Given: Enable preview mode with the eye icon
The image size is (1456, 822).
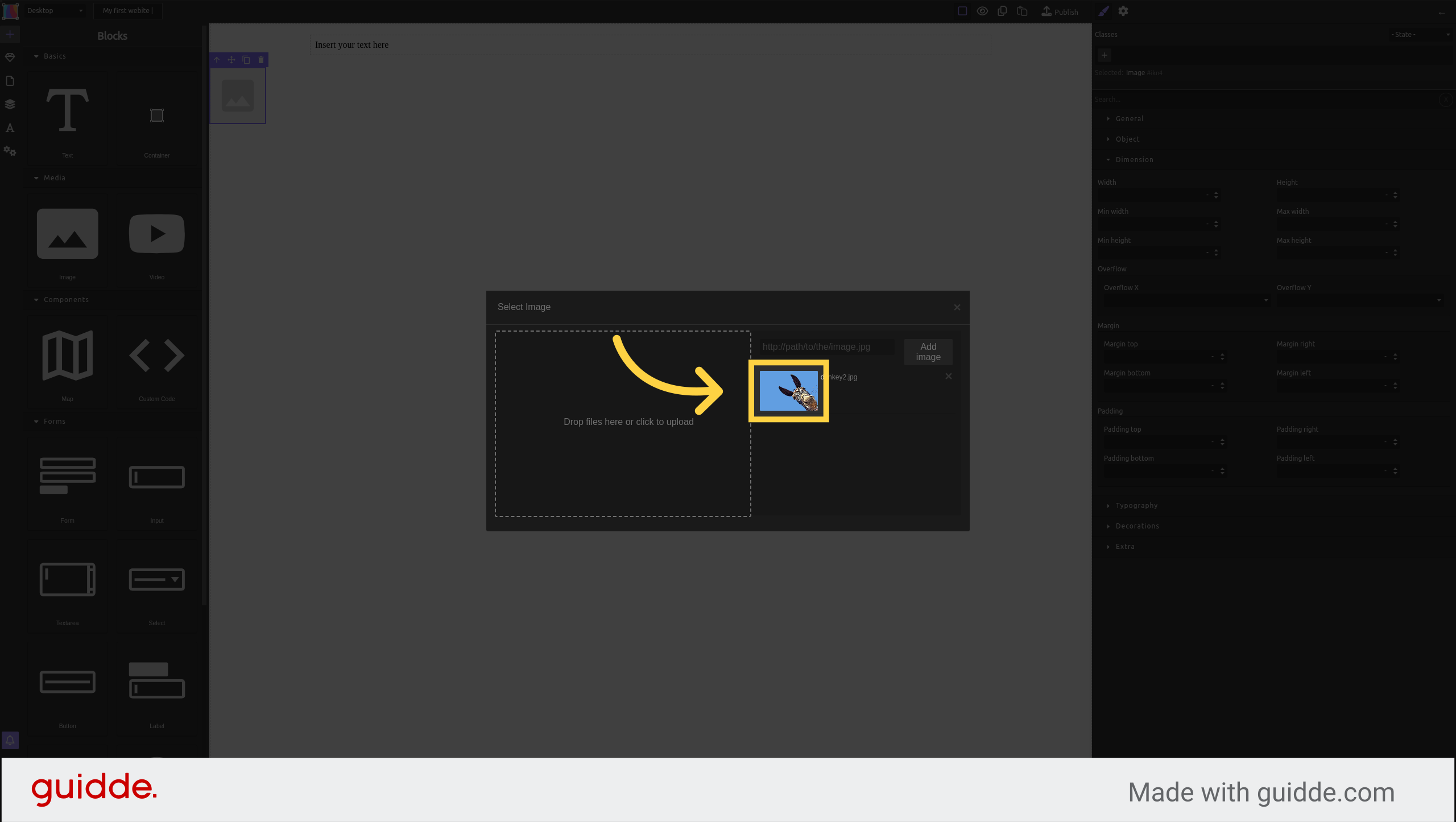Looking at the screenshot, I should [982, 11].
